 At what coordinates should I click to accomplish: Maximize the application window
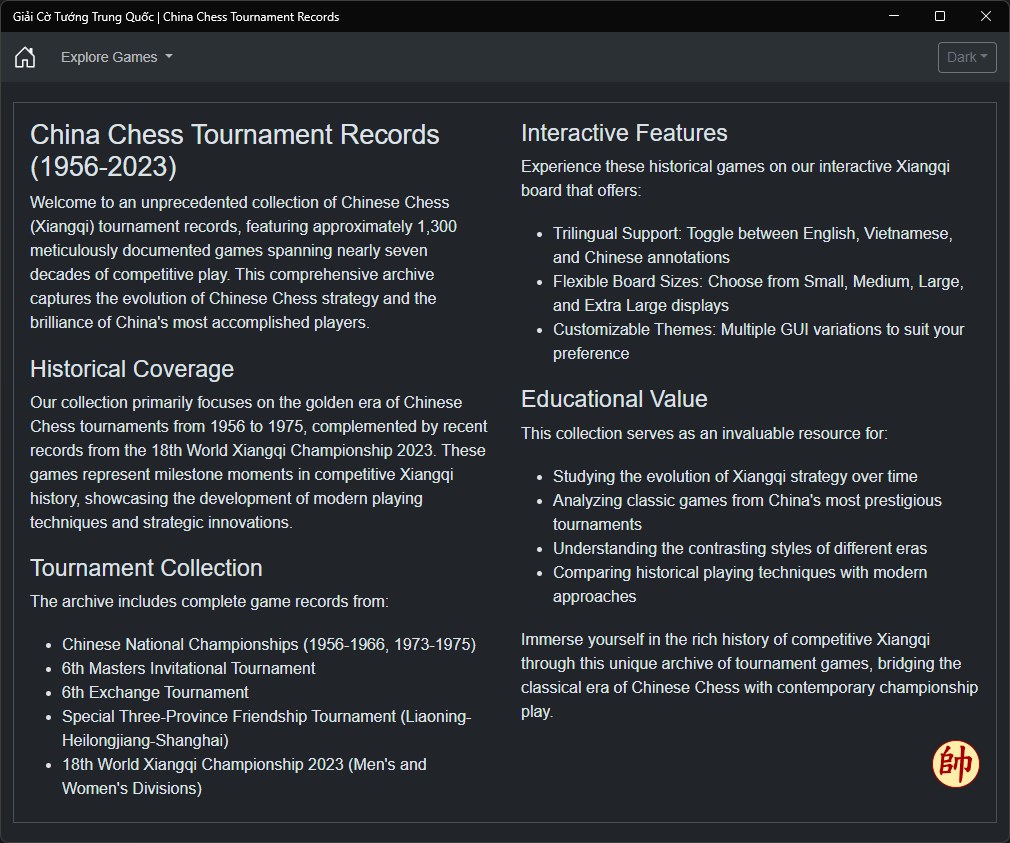click(940, 16)
